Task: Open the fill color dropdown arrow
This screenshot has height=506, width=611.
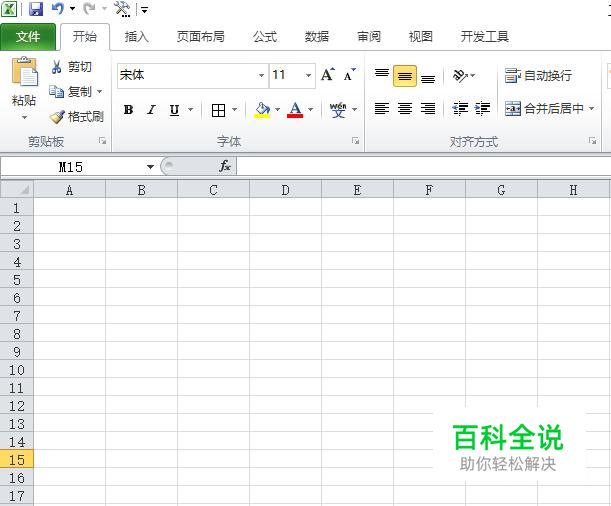Action: pos(277,109)
